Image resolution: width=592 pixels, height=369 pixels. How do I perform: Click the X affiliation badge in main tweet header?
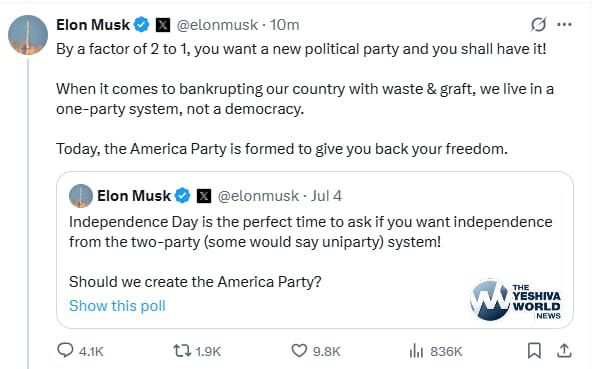coord(163,25)
